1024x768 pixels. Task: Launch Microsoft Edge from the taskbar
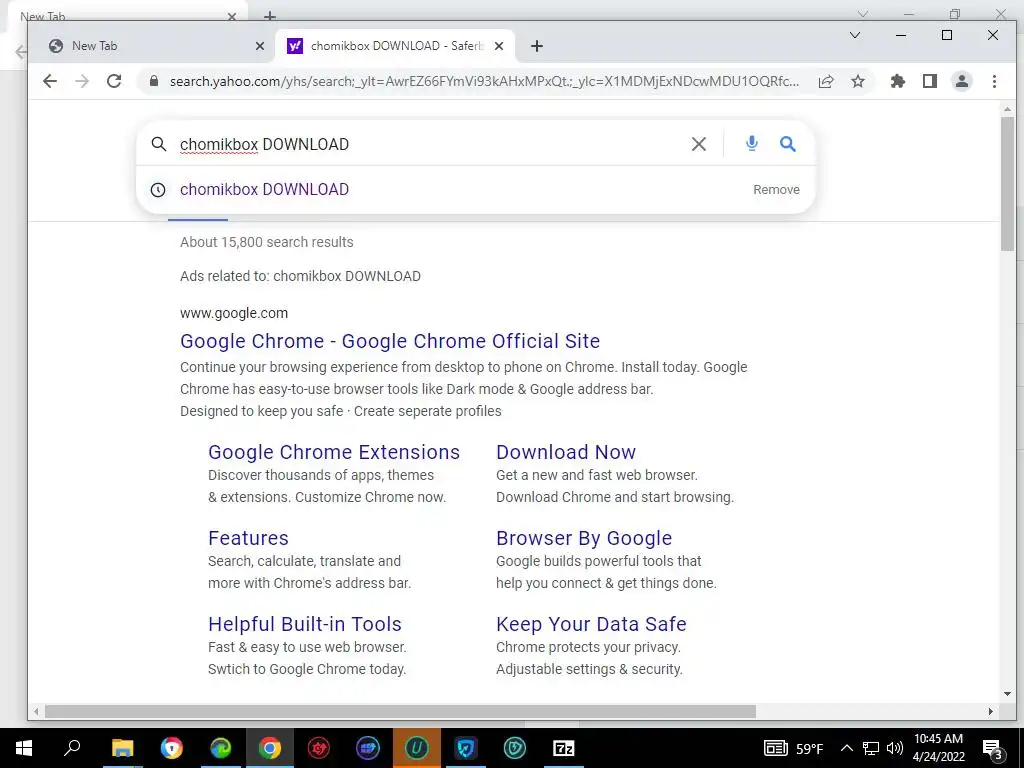[x=221, y=748]
